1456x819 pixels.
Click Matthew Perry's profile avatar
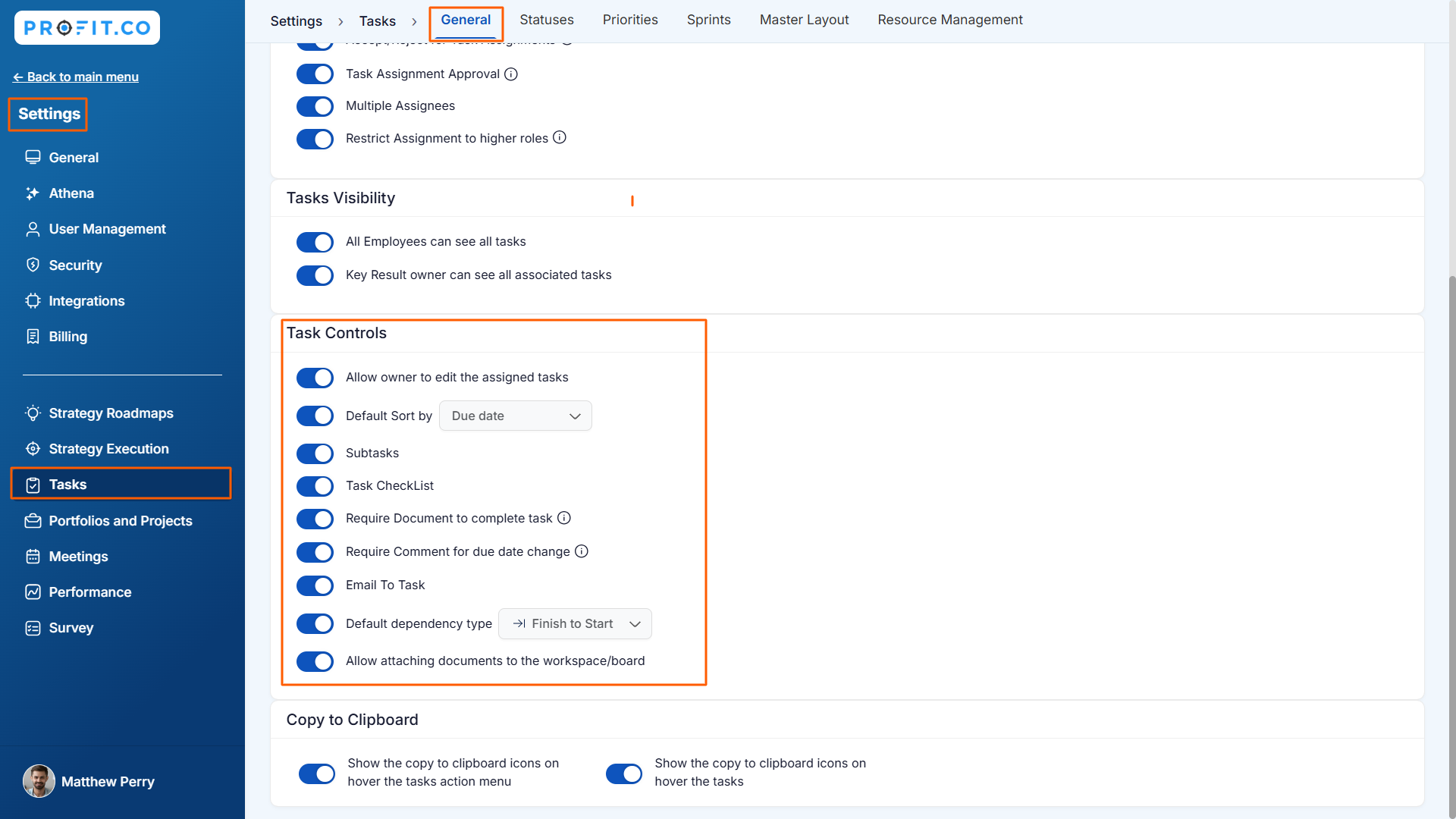39,781
